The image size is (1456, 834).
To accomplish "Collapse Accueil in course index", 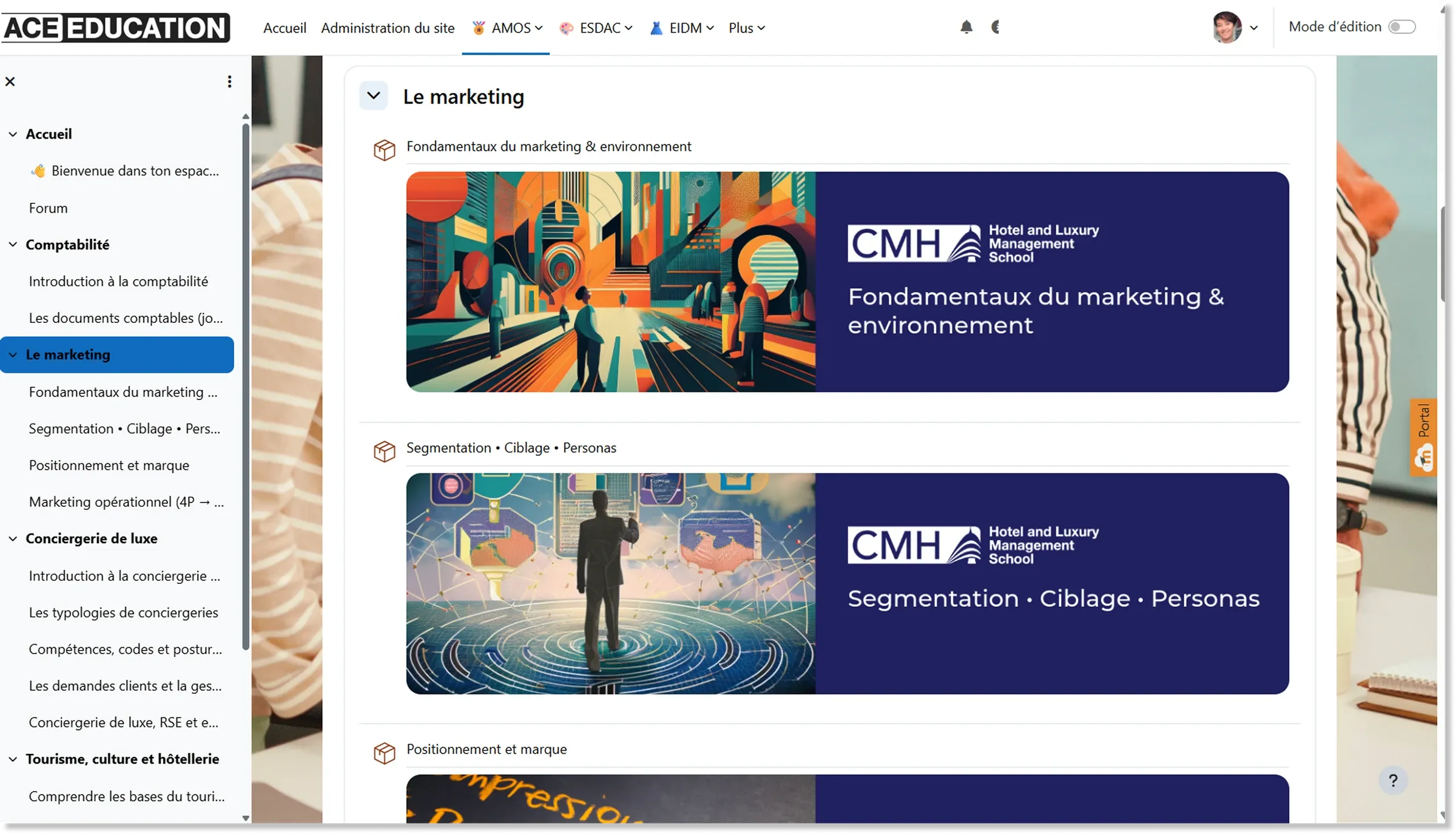I will (13, 134).
